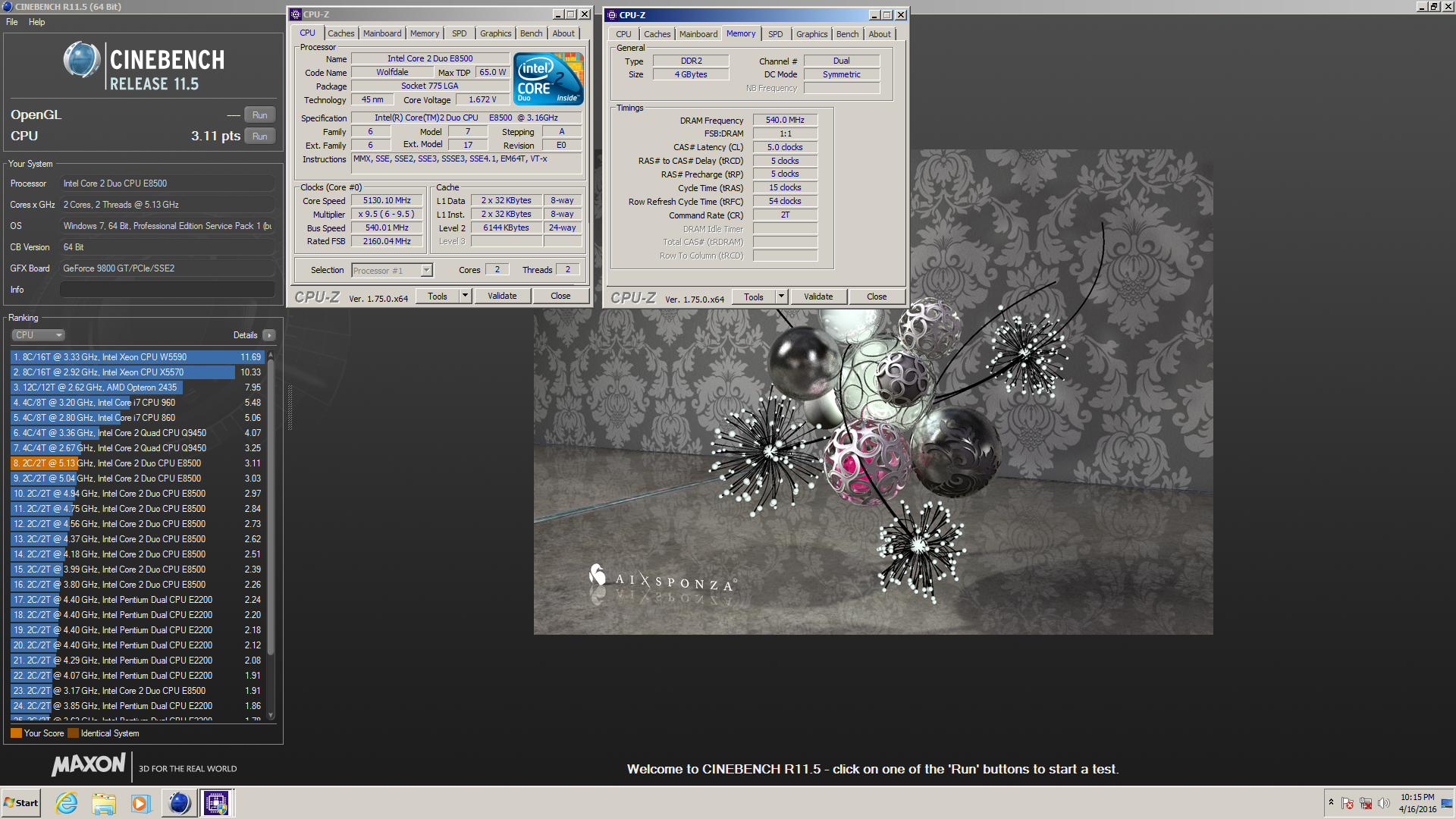Screen dimensions: 1456x819
Task: Click Tools button in left CPU-Z
Action: (x=438, y=296)
